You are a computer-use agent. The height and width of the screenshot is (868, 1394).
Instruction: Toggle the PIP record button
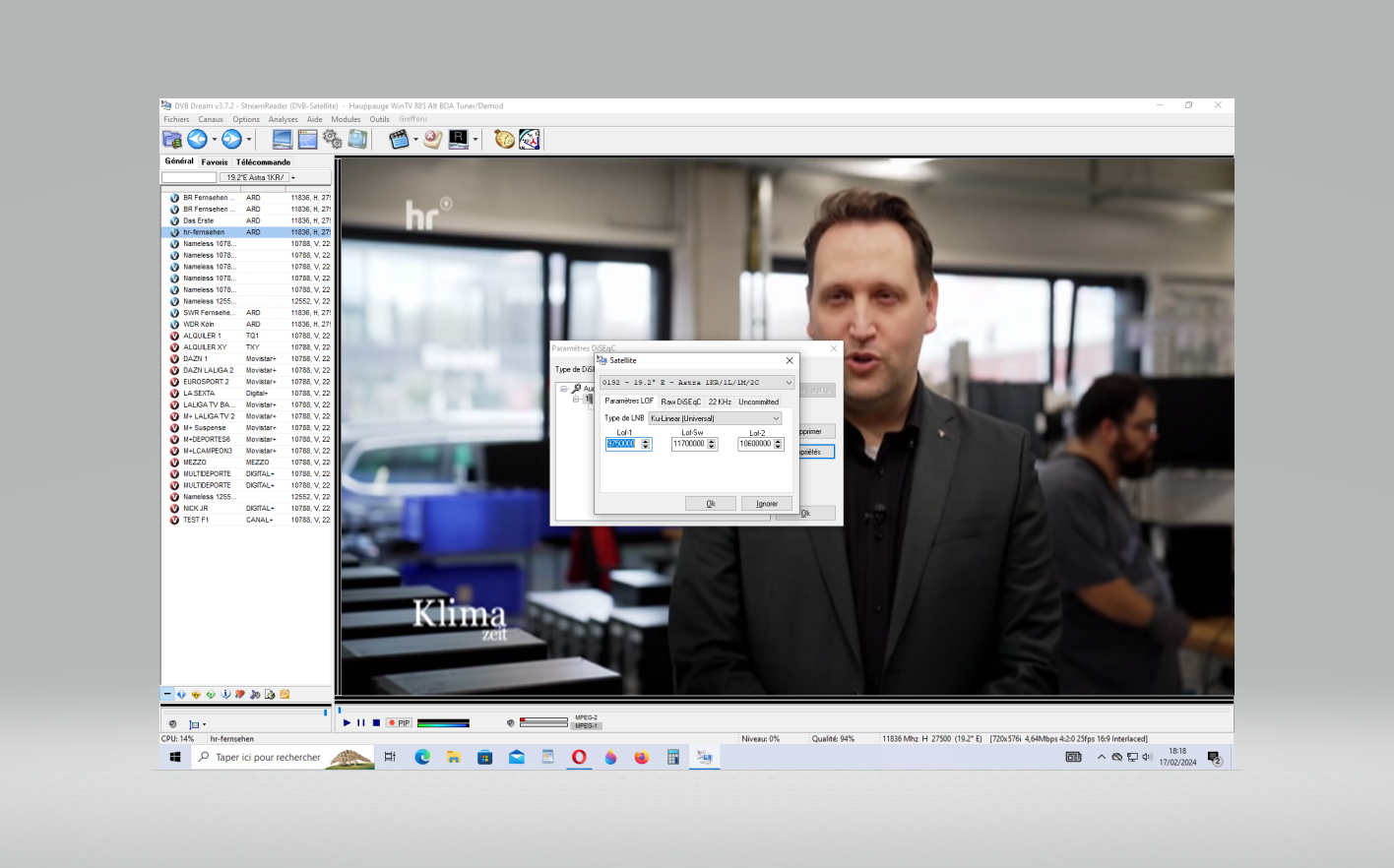(x=399, y=723)
